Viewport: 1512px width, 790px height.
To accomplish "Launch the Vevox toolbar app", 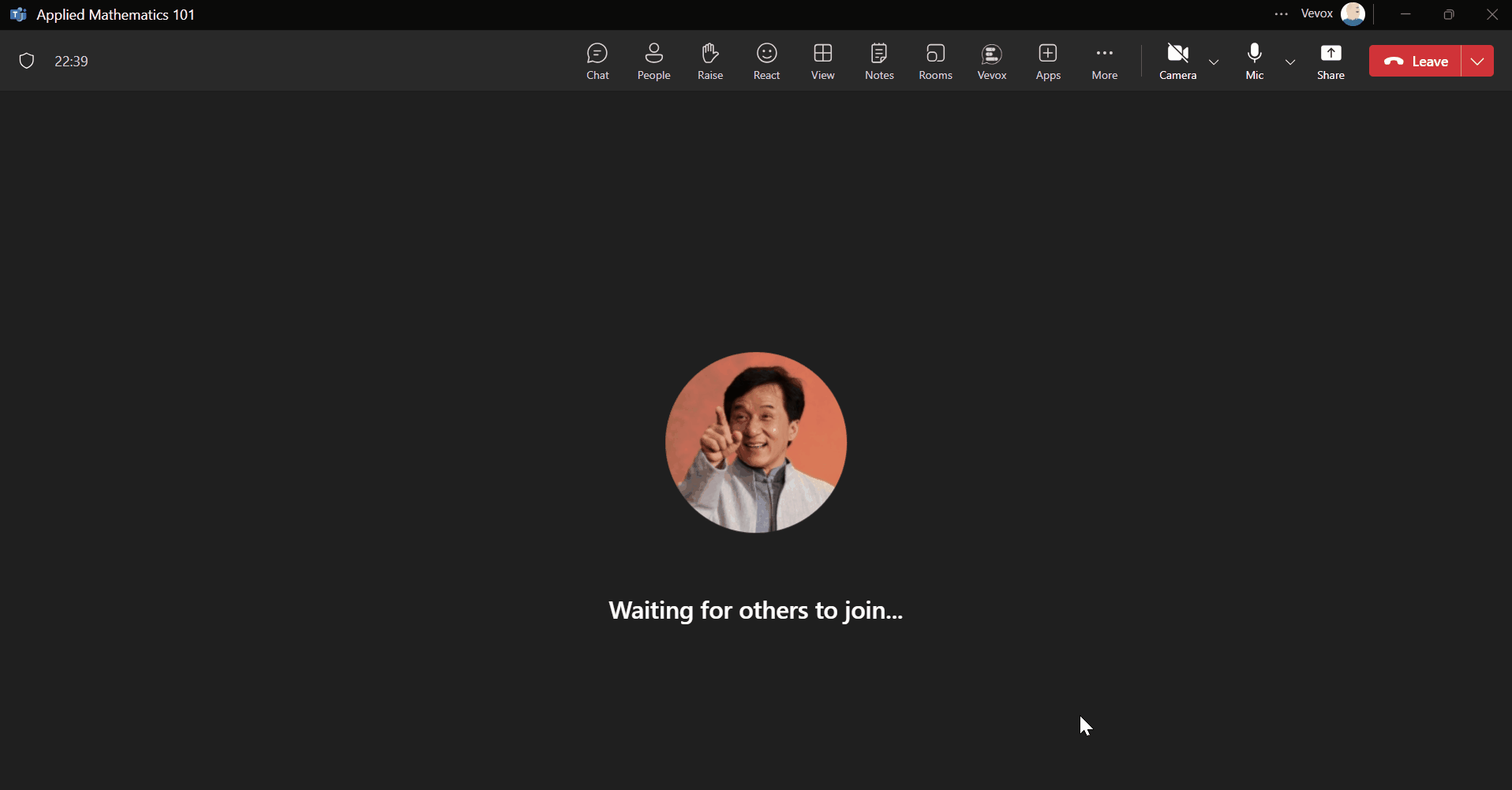I will pos(992,62).
